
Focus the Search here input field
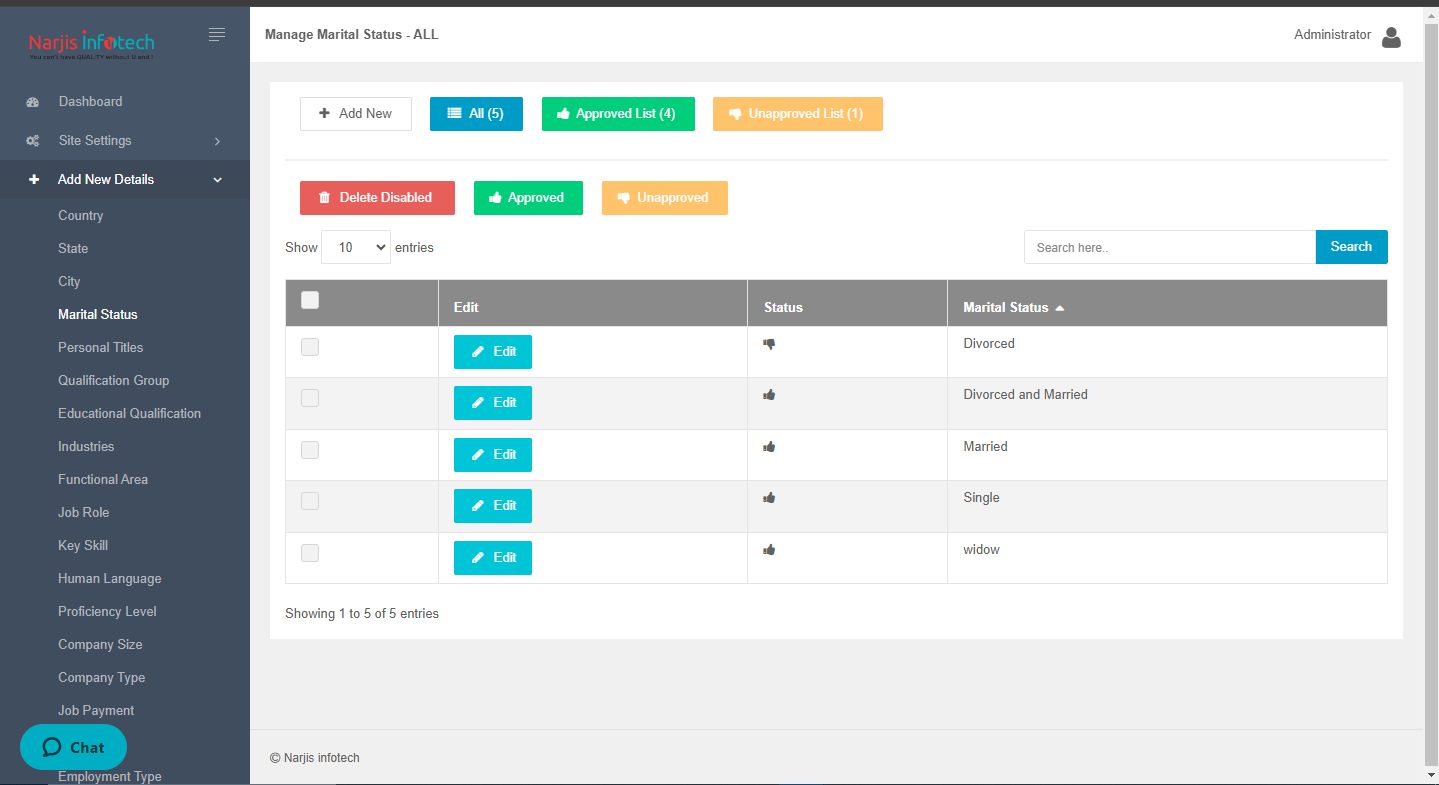[x=1170, y=247]
